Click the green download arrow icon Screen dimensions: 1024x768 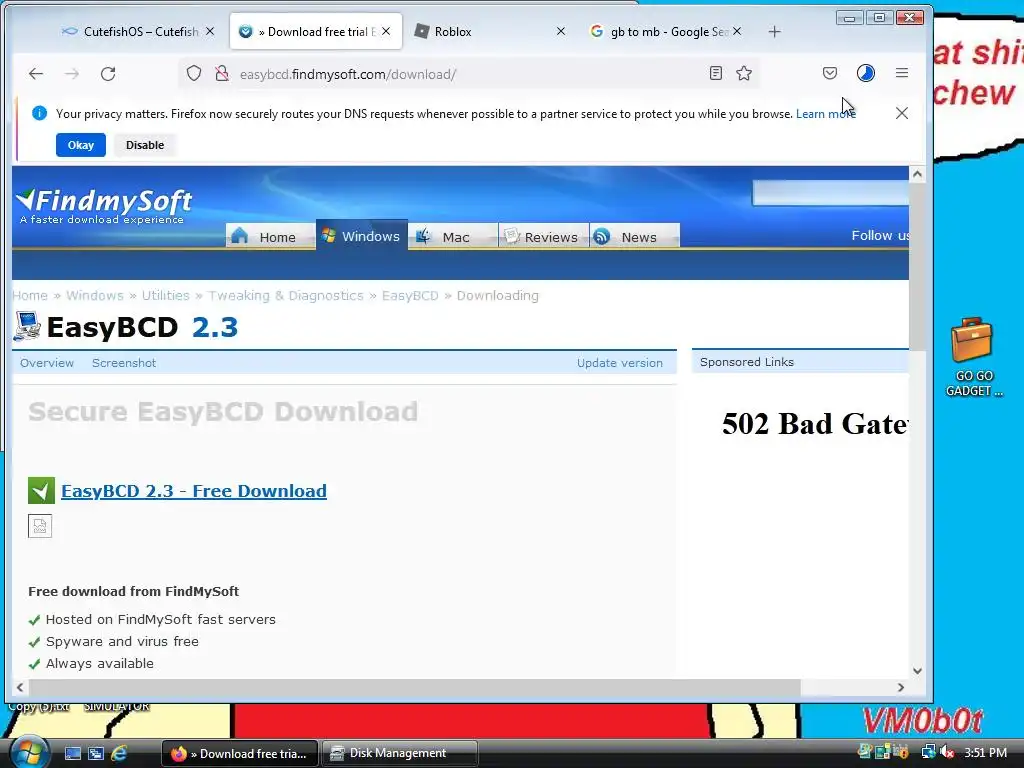[x=41, y=490]
